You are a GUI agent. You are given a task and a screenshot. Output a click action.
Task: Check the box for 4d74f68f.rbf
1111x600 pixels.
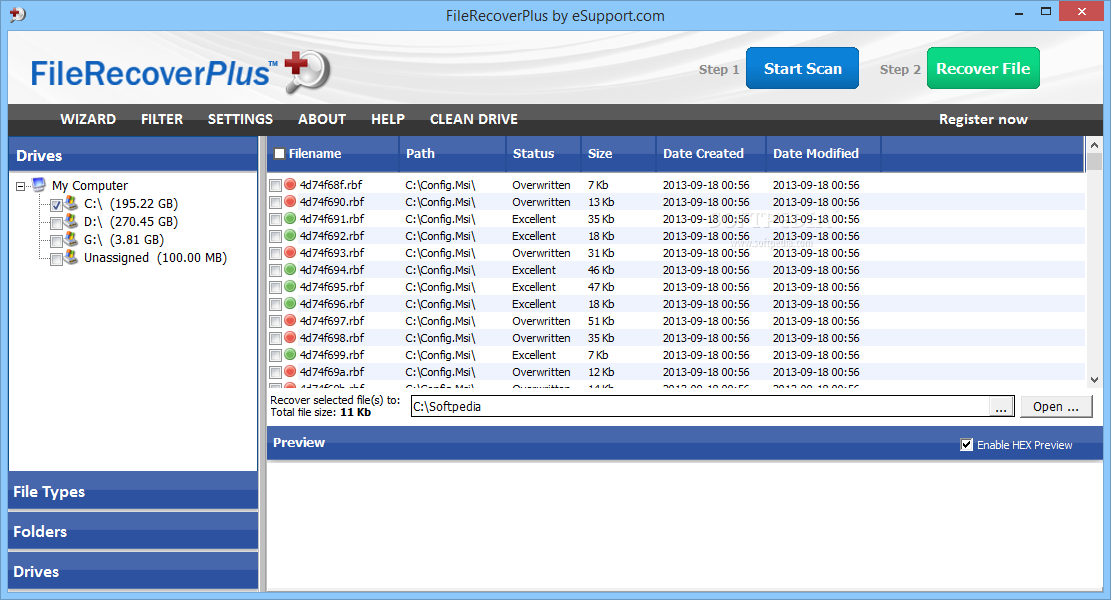click(x=276, y=186)
